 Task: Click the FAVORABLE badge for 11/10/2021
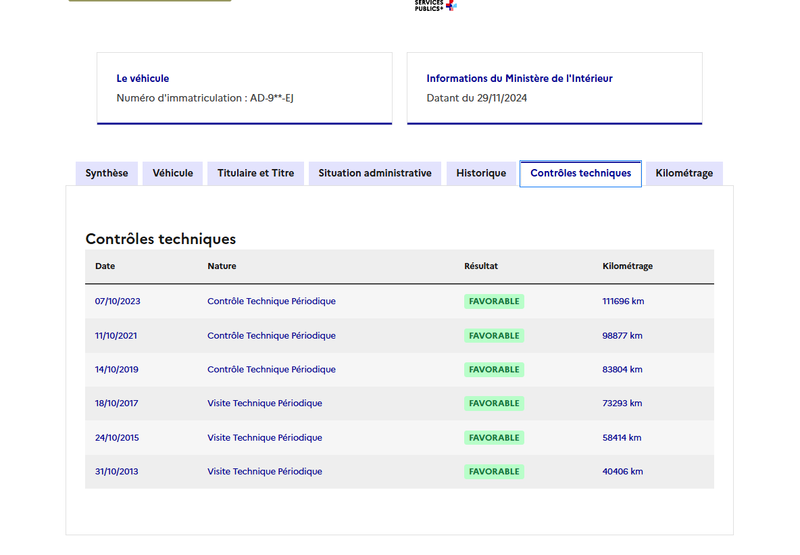click(x=494, y=336)
